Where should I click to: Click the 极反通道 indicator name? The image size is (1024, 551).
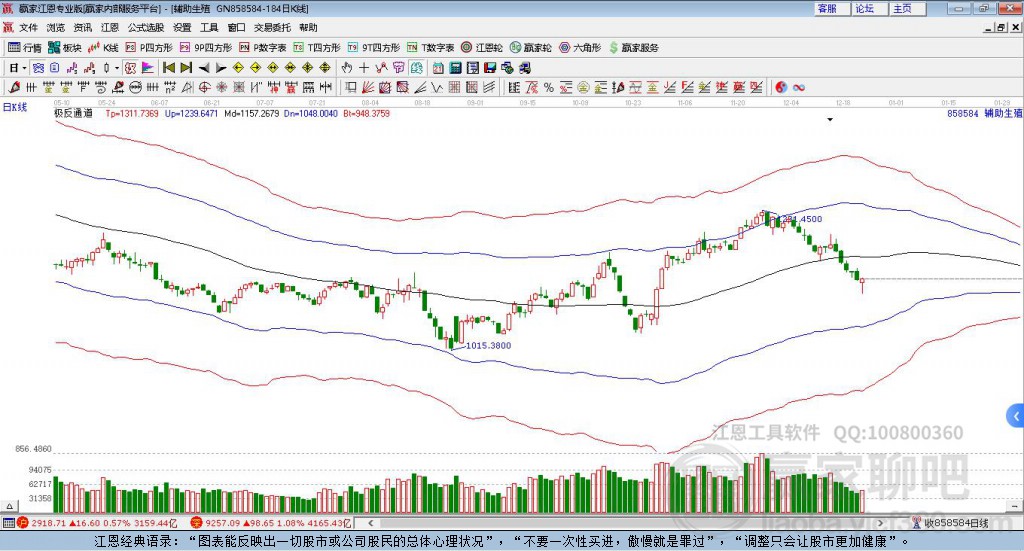coord(73,113)
